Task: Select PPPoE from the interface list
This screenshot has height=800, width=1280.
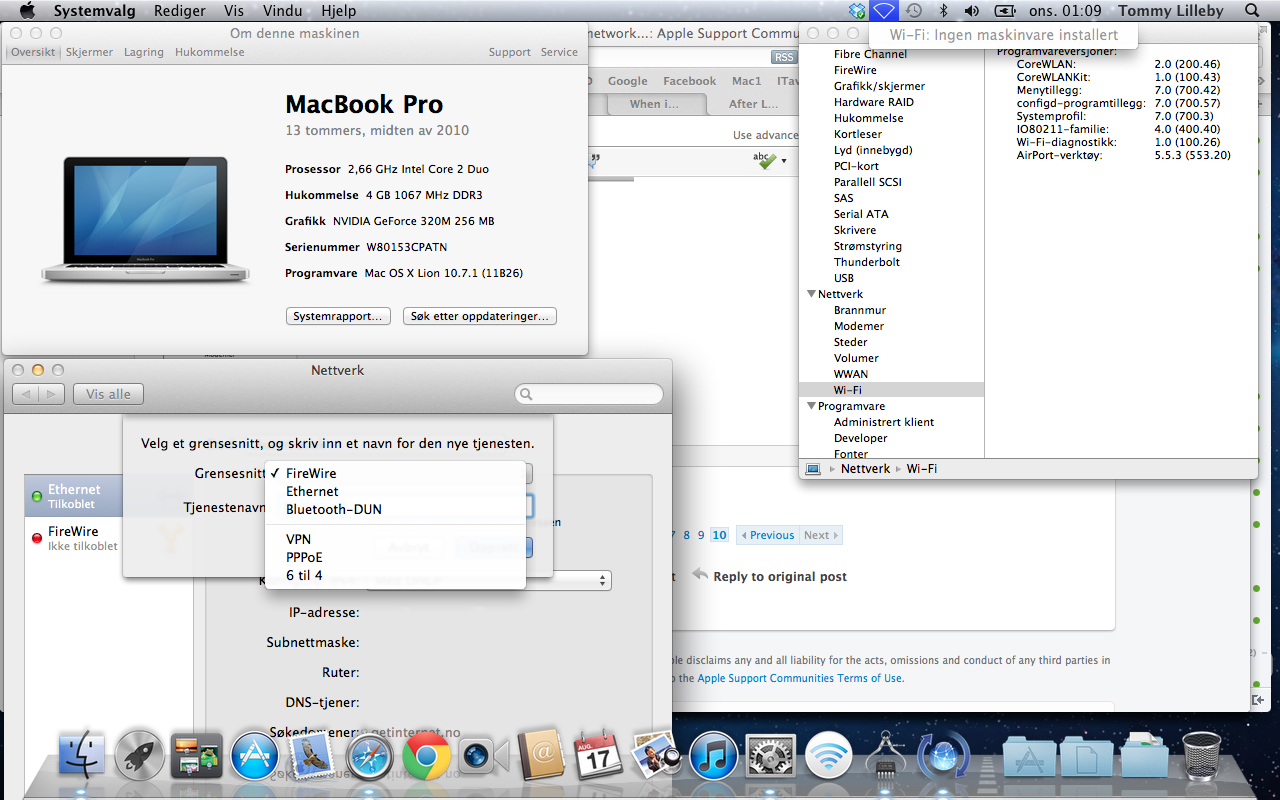Action: pyautogui.click(x=396, y=557)
